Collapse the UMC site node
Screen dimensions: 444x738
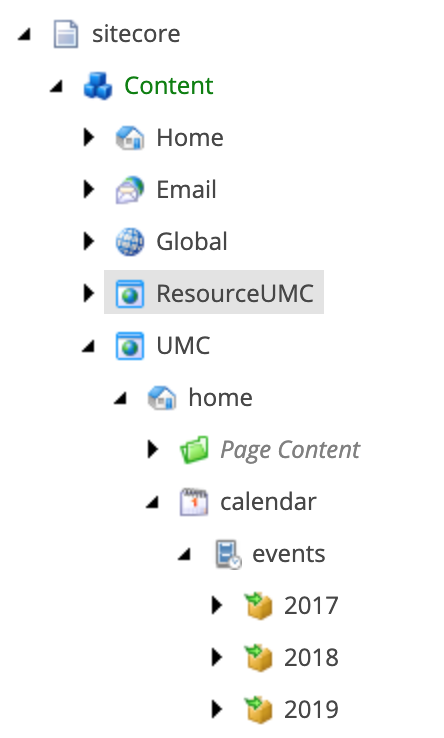click(x=89, y=347)
